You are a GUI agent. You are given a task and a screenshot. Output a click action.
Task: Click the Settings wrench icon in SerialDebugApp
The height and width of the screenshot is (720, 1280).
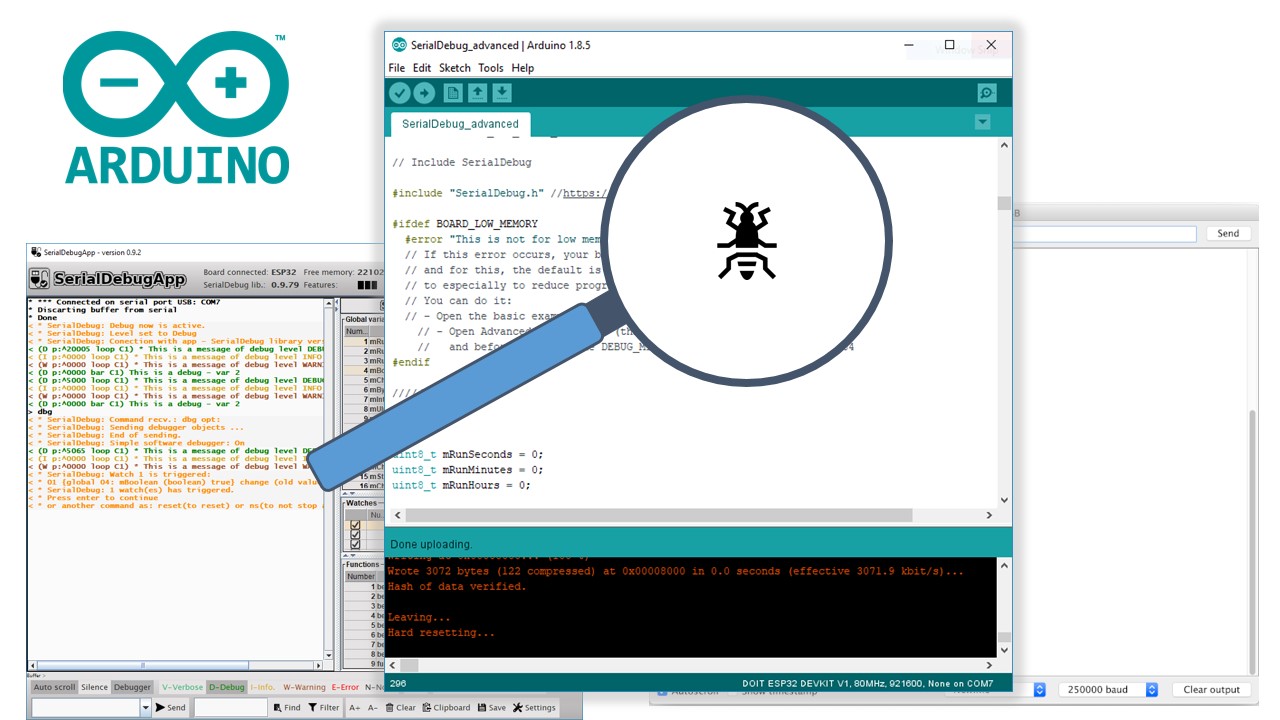point(528,707)
